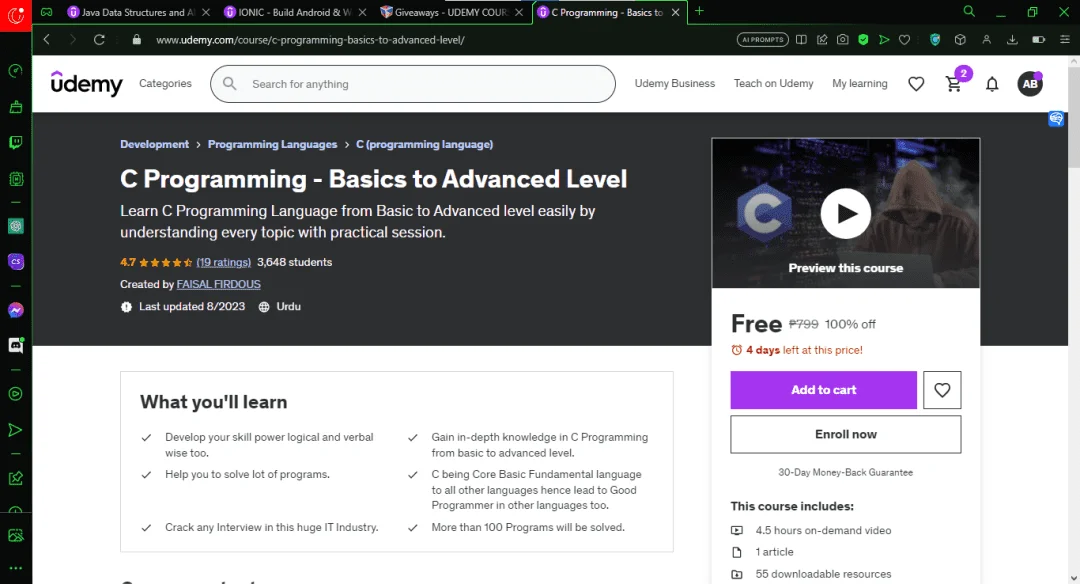The height and width of the screenshot is (584, 1080).
Task: Open the Categories menu
Action: (165, 83)
